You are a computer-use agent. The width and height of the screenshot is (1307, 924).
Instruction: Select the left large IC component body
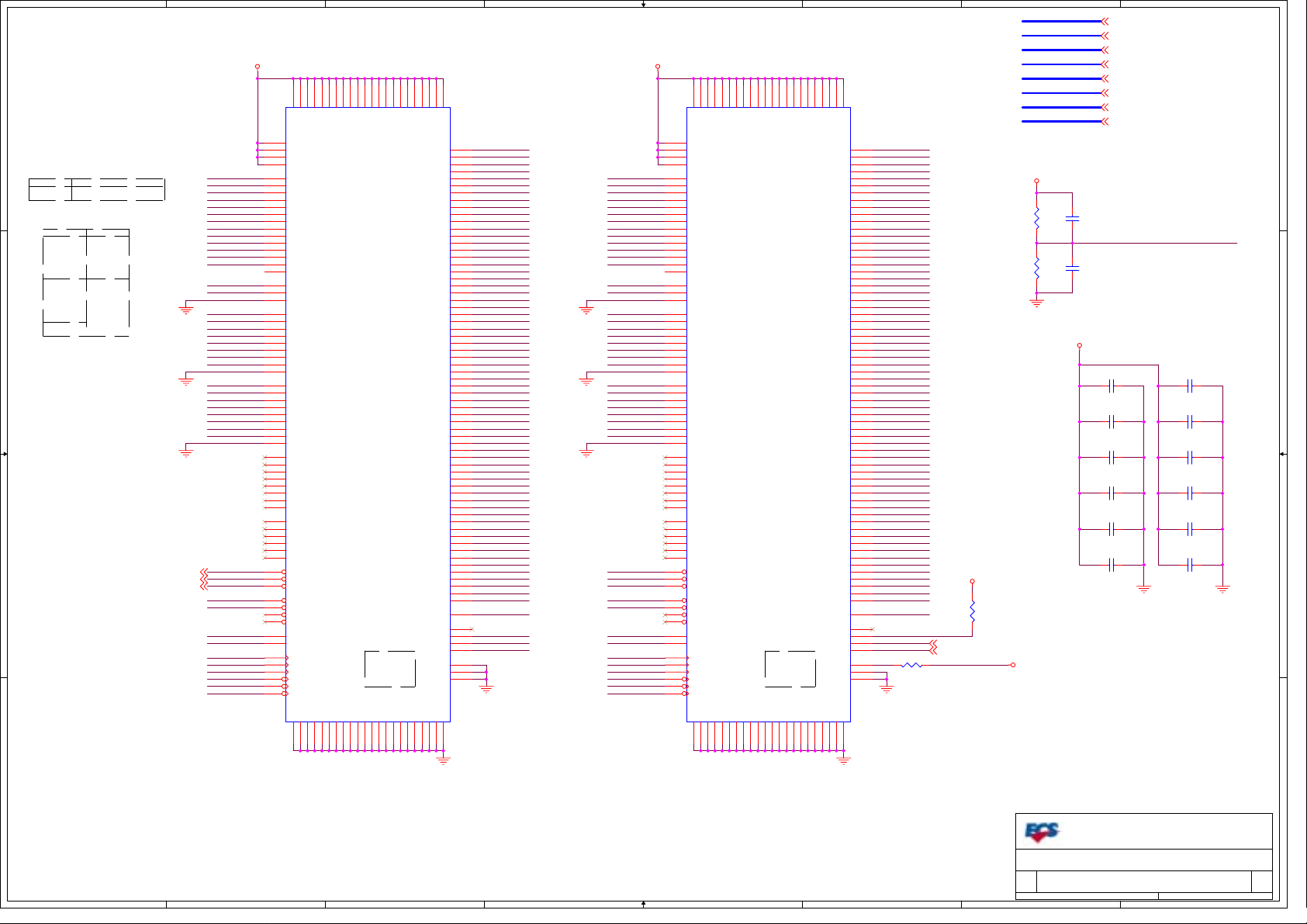coord(368,414)
